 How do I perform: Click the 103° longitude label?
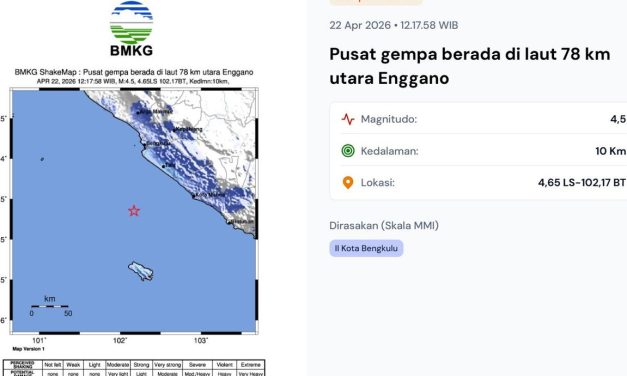tap(201, 340)
